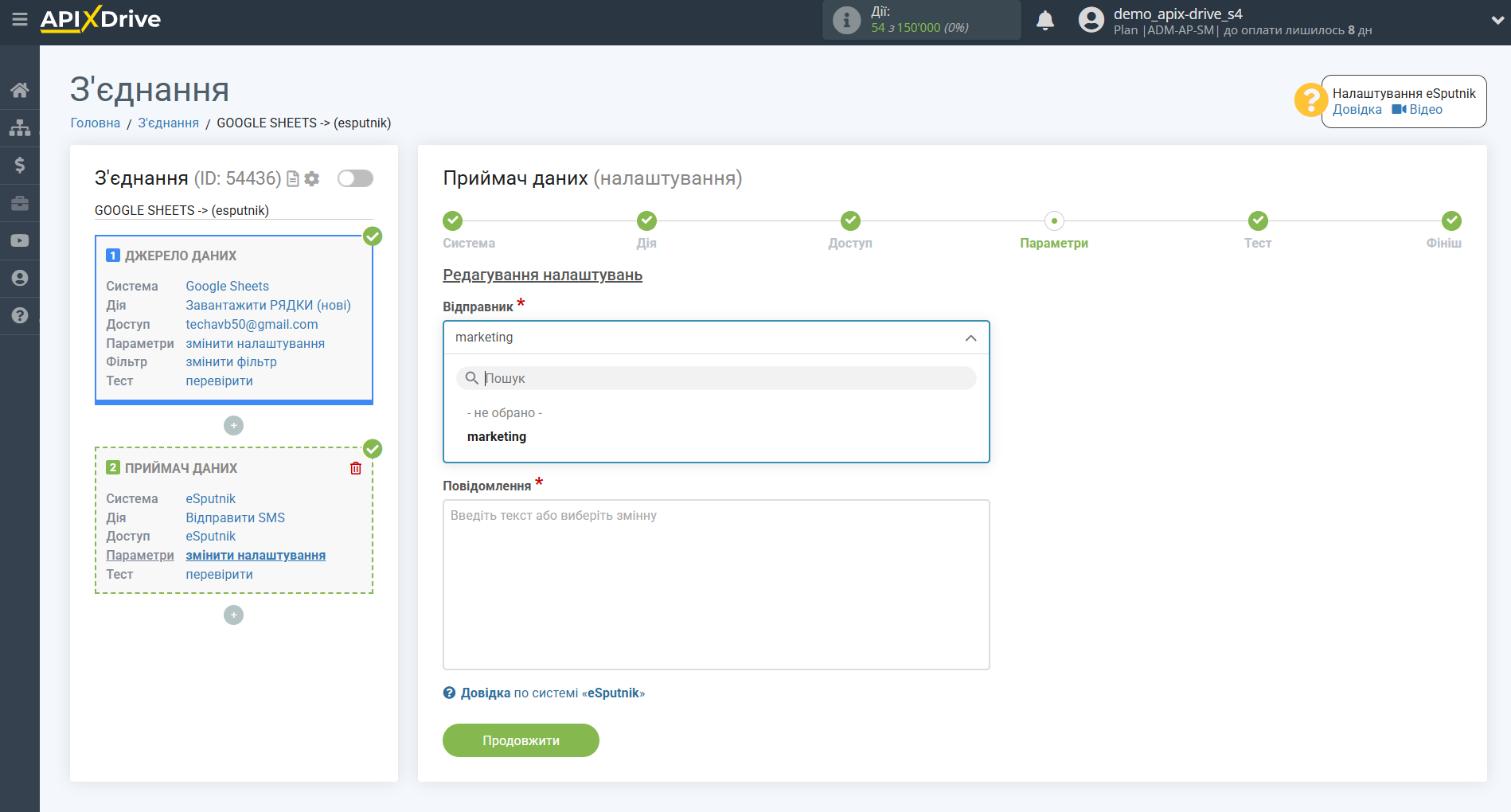Select the '- не обрано -' option
Image resolution: width=1511 pixels, height=812 pixels.
click(505, 413)
